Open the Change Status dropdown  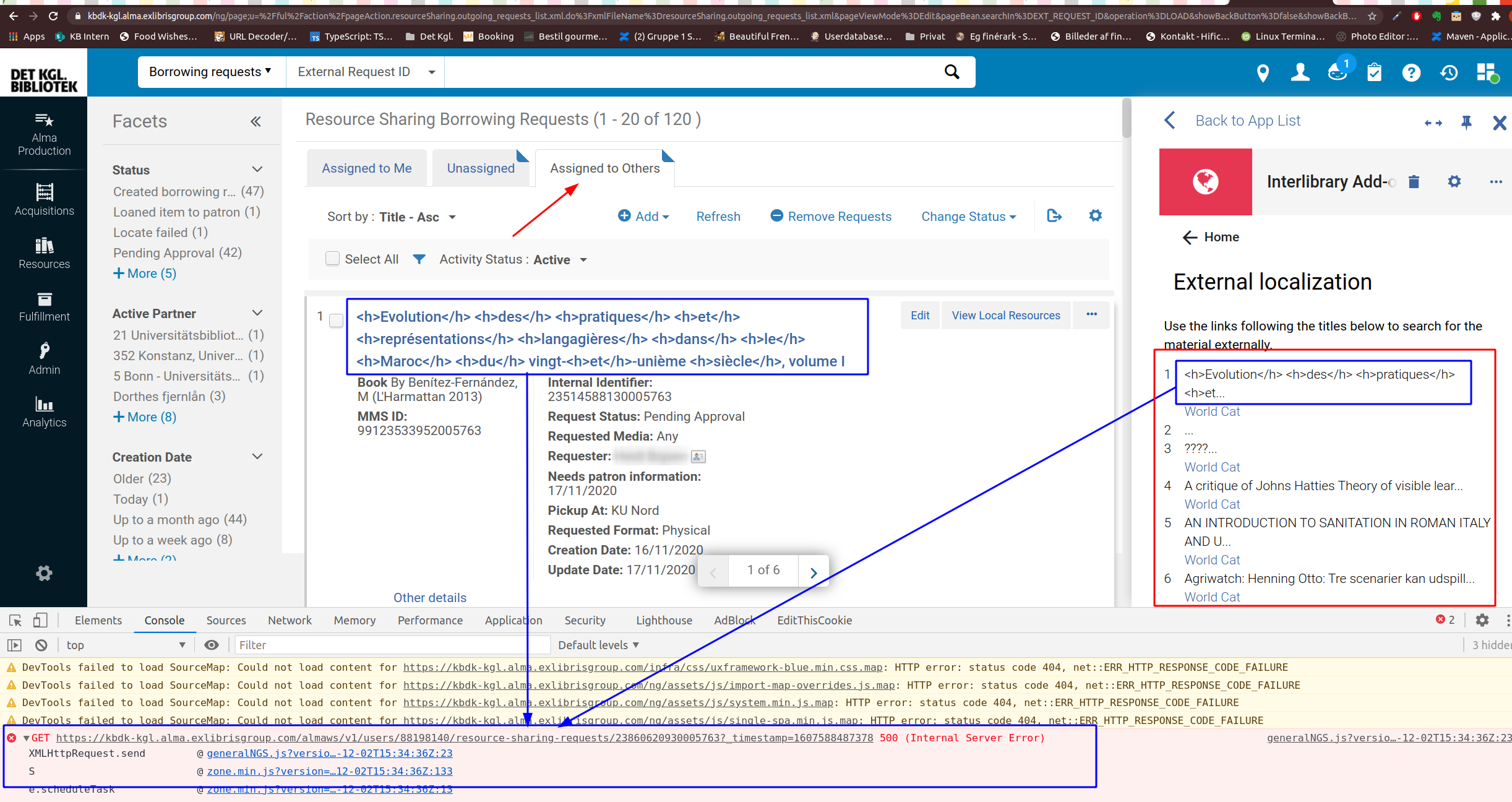click(x=968, y=216)
